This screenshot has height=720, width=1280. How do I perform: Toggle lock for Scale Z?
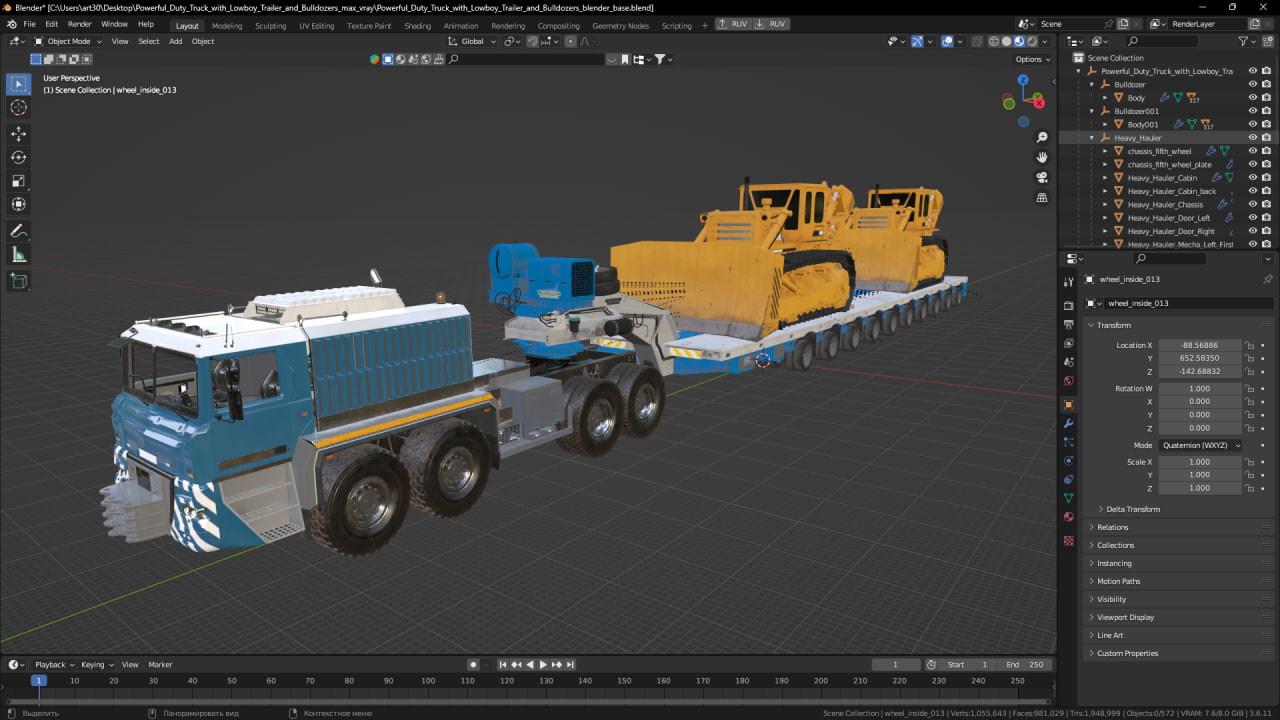click(1249, 488)
